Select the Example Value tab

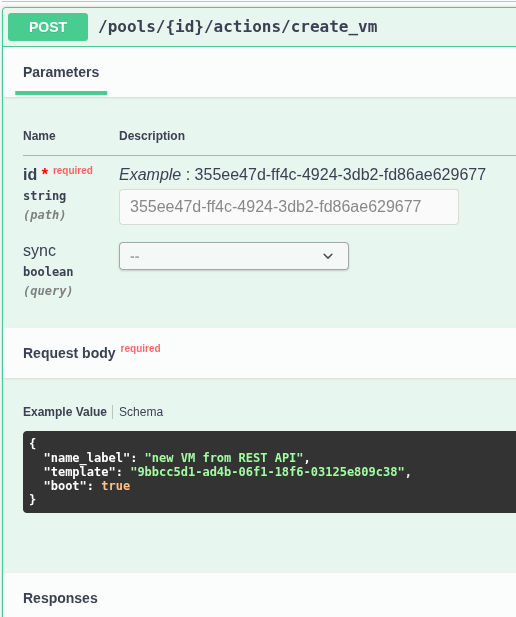tap(65, 412)
